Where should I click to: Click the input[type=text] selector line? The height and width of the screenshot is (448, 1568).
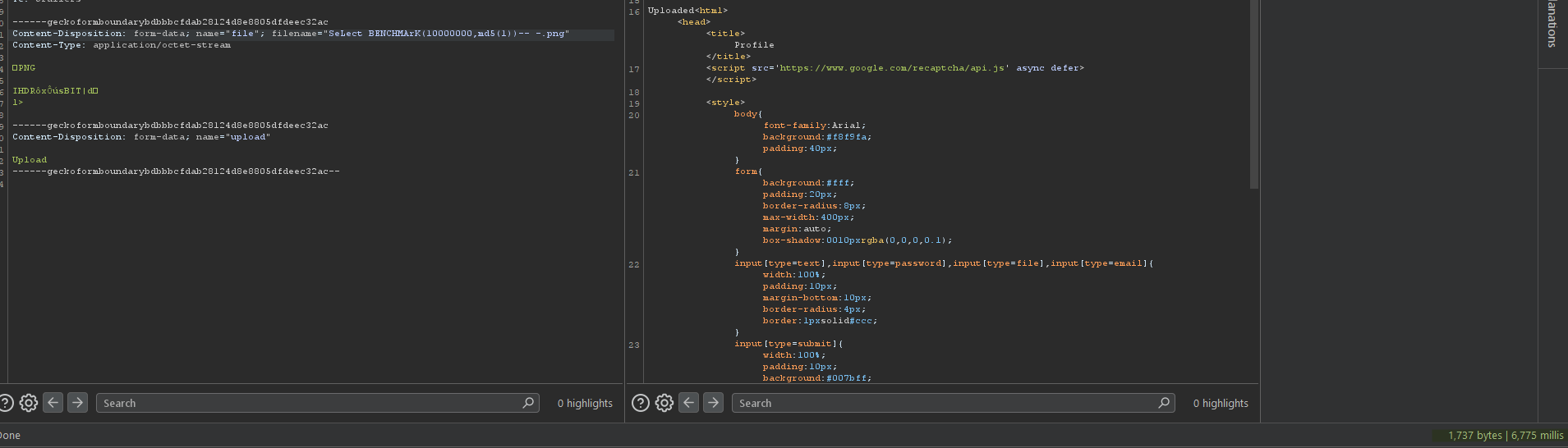944,263
